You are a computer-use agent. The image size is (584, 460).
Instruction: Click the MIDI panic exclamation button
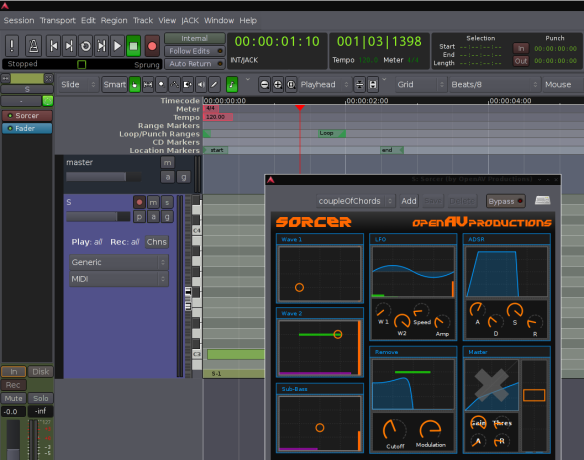click(12, 46)
